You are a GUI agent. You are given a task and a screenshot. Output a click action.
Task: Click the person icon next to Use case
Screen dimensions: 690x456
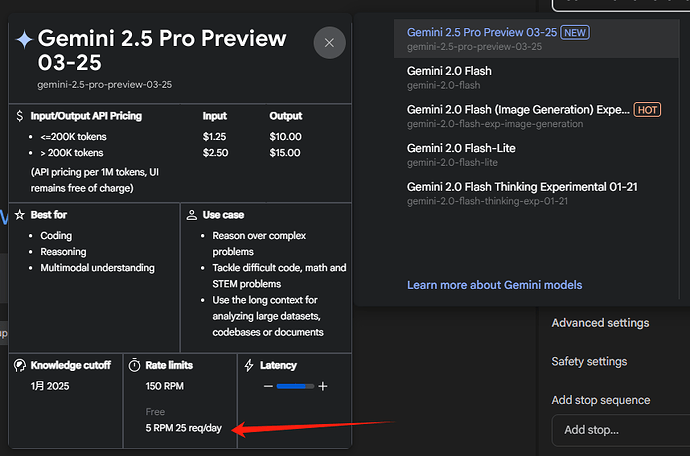click(x=191, y=215)
